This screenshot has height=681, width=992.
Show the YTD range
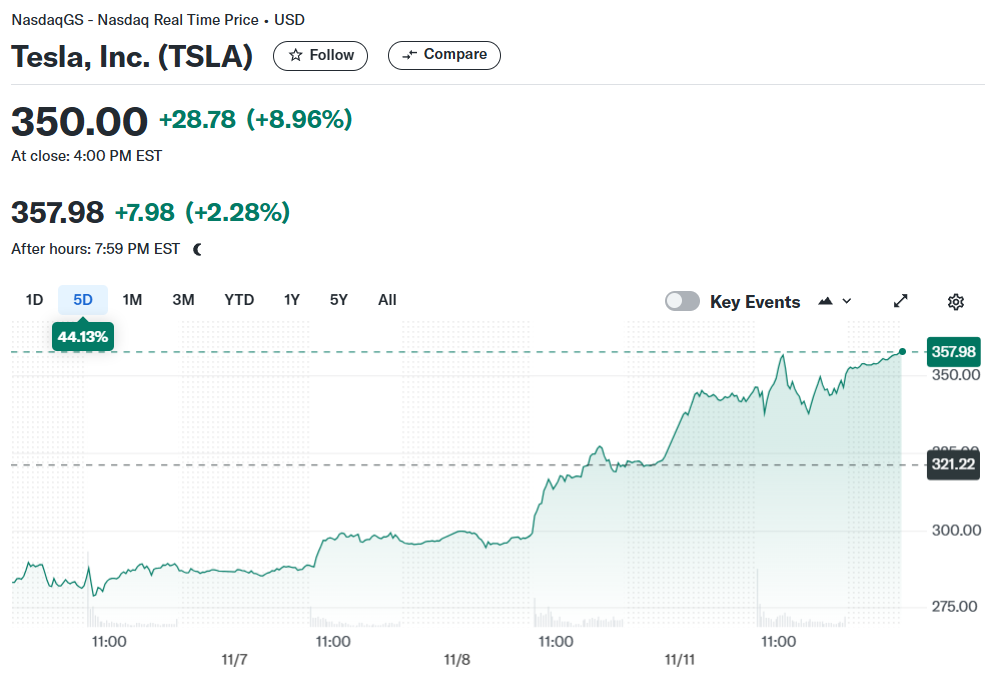tap(239, 300)
